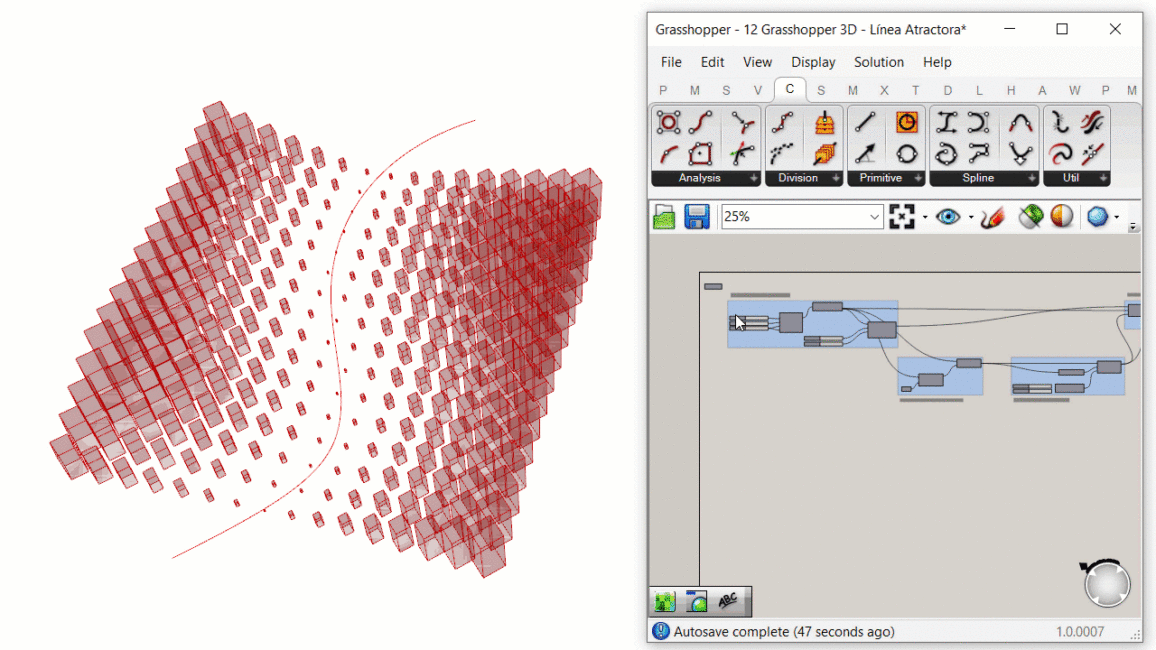Click the canvas navigation compass widget

pos(1106,584)
